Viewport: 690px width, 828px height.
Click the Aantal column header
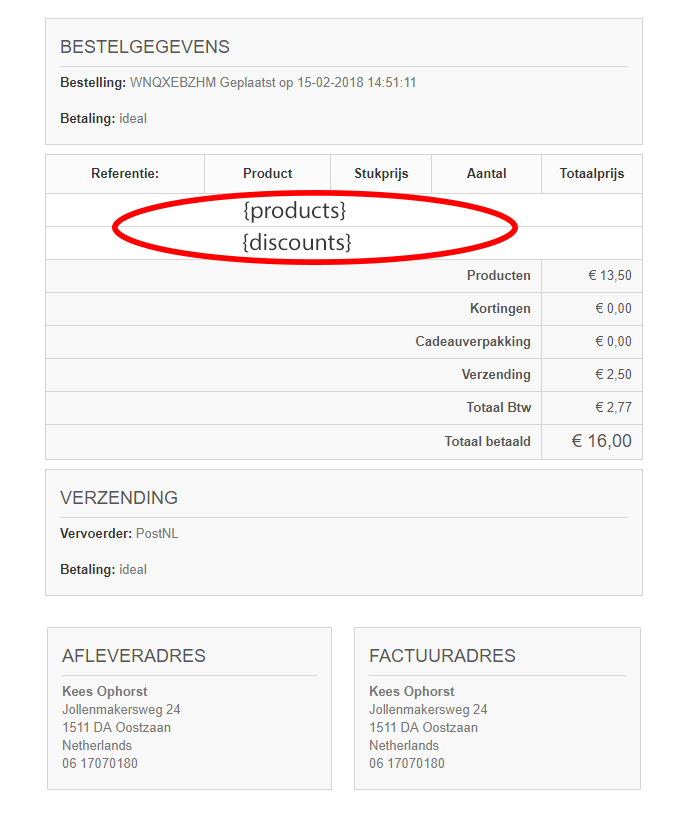pos(486,174)
